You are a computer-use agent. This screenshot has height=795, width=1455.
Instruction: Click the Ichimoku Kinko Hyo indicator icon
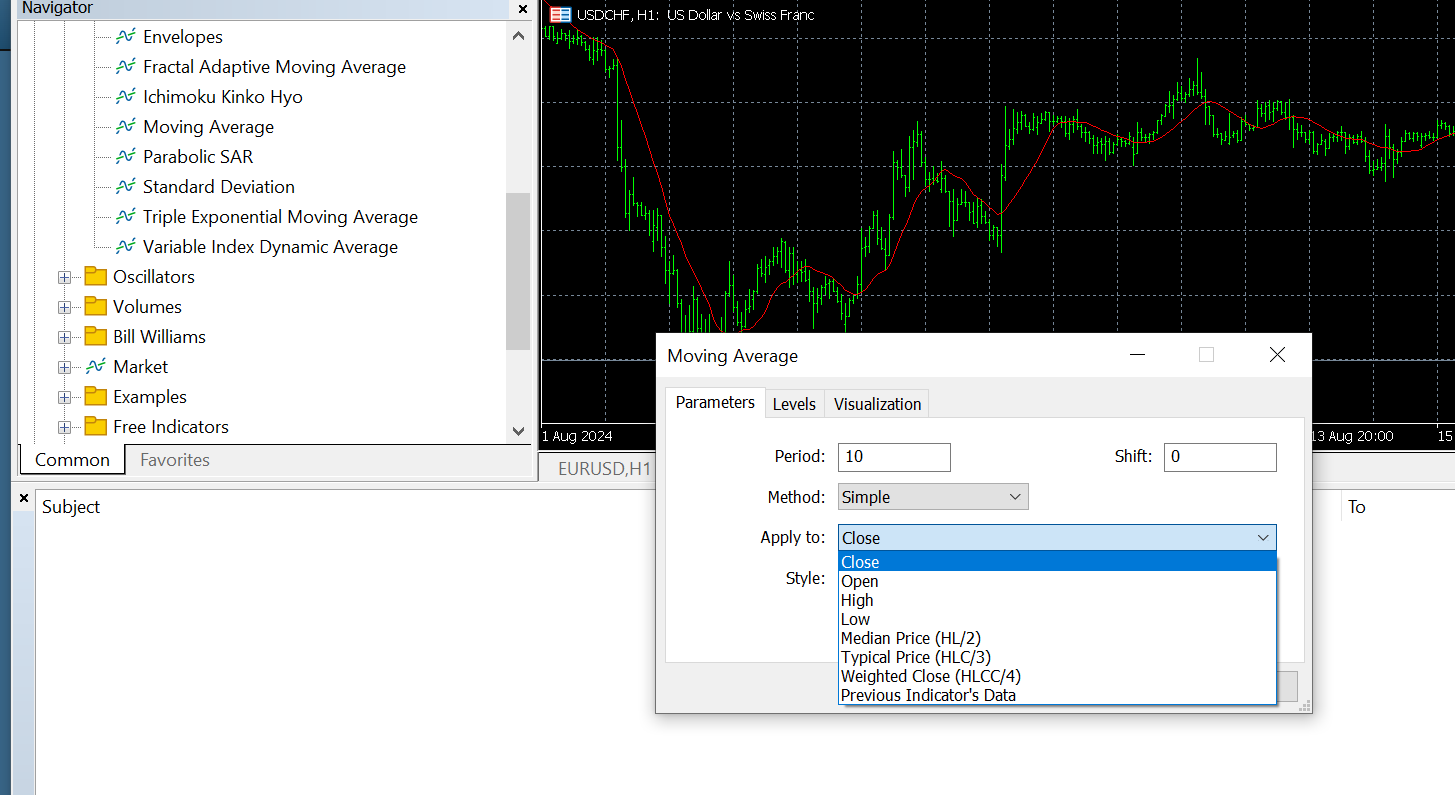click(126, 97)
